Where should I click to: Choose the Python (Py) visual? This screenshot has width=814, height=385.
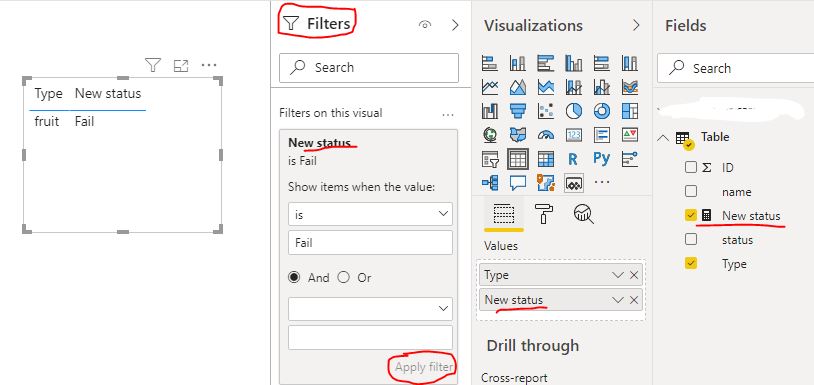pos(602,159)
